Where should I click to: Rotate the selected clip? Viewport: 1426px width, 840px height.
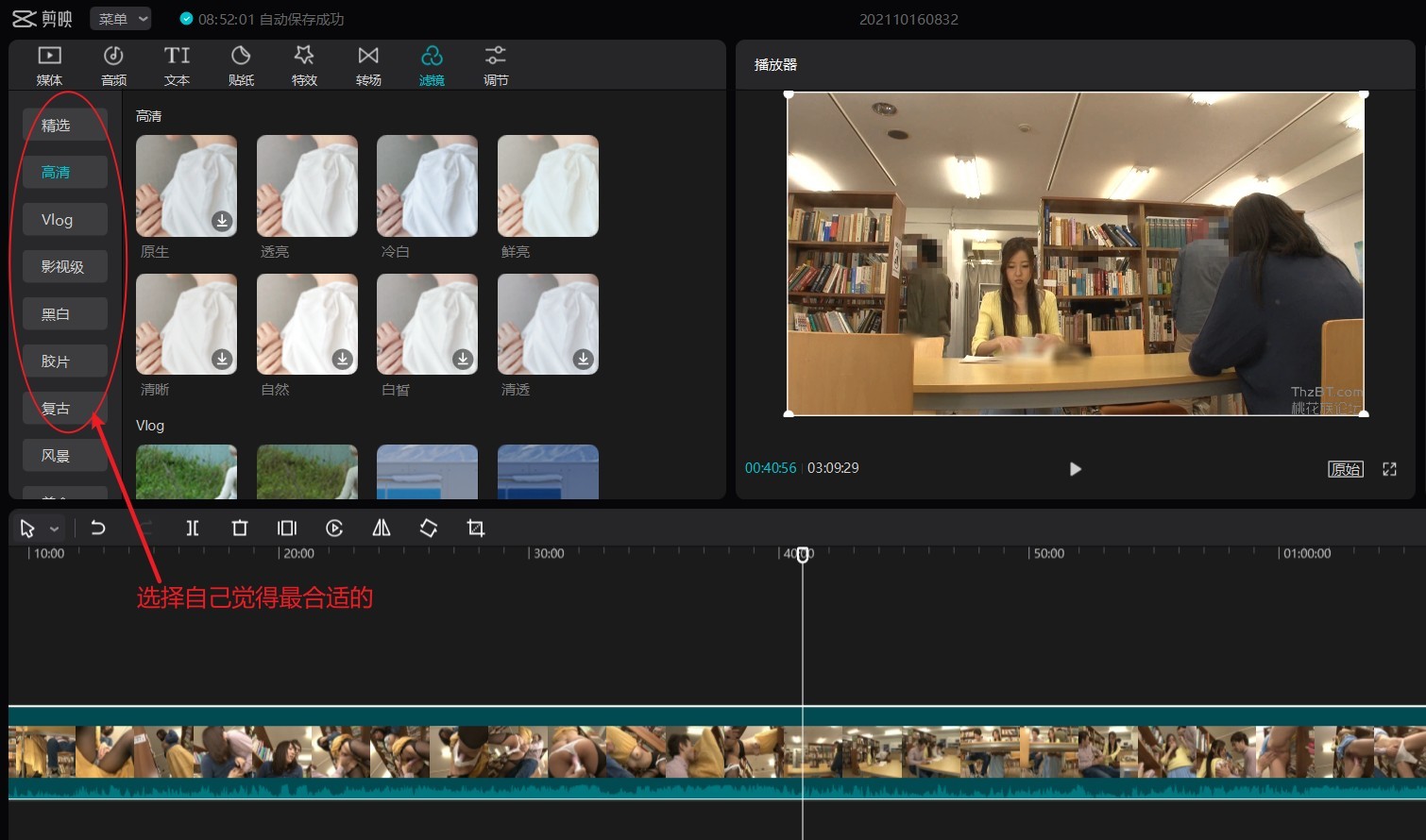(x=429, y=529)
